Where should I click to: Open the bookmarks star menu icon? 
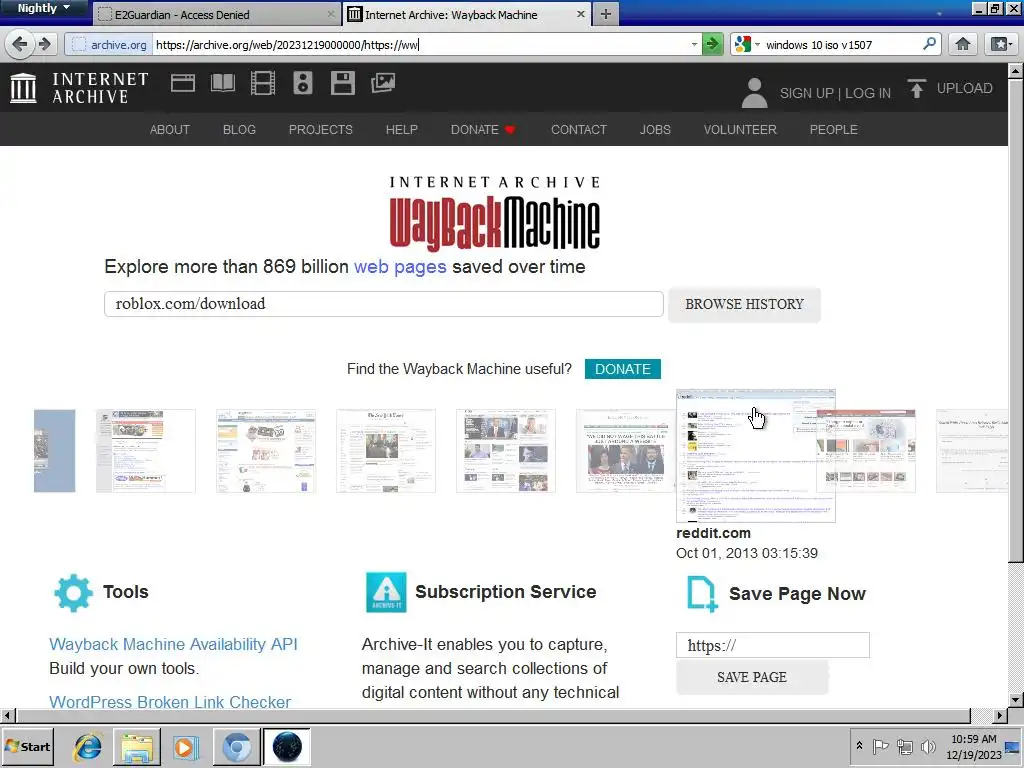tap(1001, 44)
